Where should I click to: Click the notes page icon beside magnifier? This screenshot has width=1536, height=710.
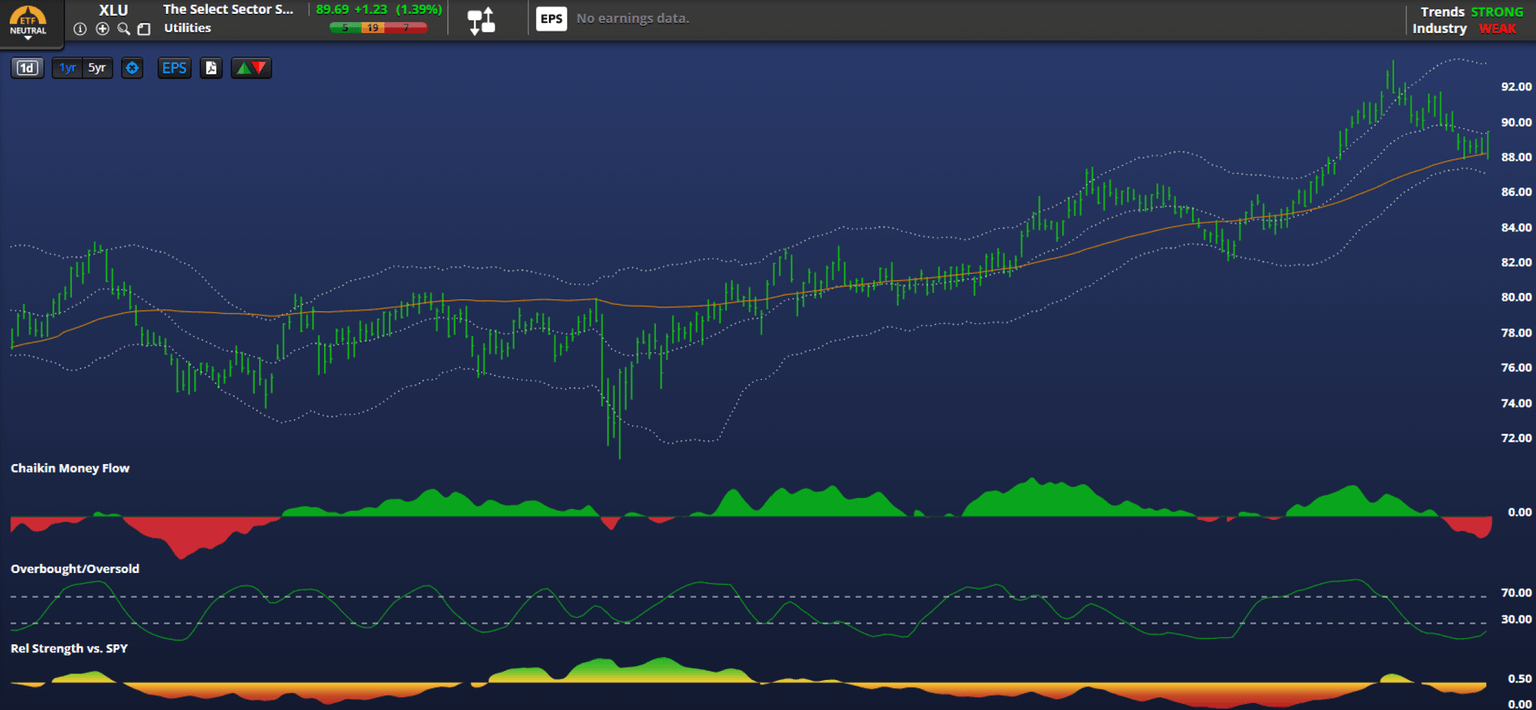pyautogui.click(x=144, y=29)
